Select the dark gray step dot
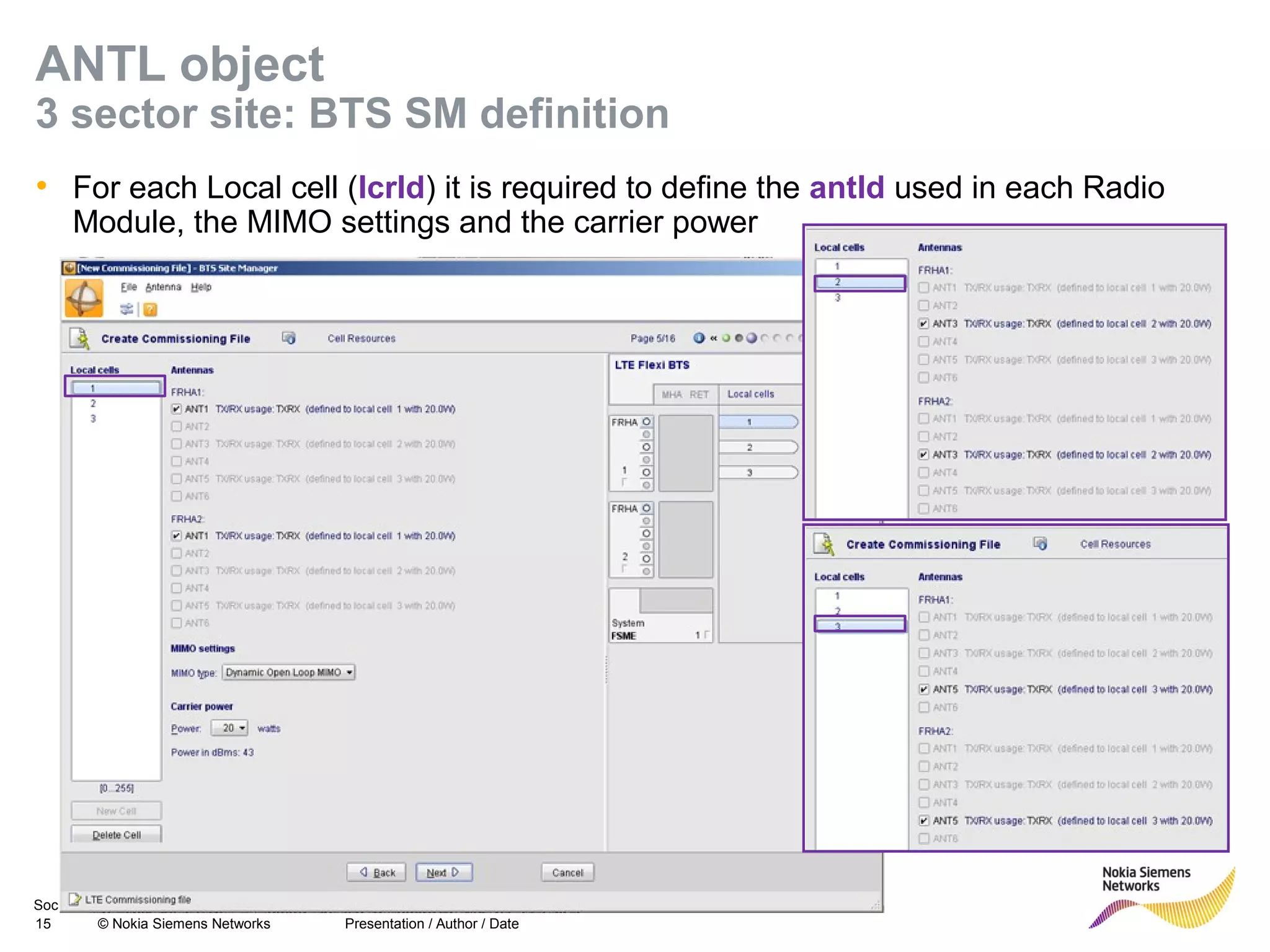The height and width of the screenshot is (952, 1270). 739,338
